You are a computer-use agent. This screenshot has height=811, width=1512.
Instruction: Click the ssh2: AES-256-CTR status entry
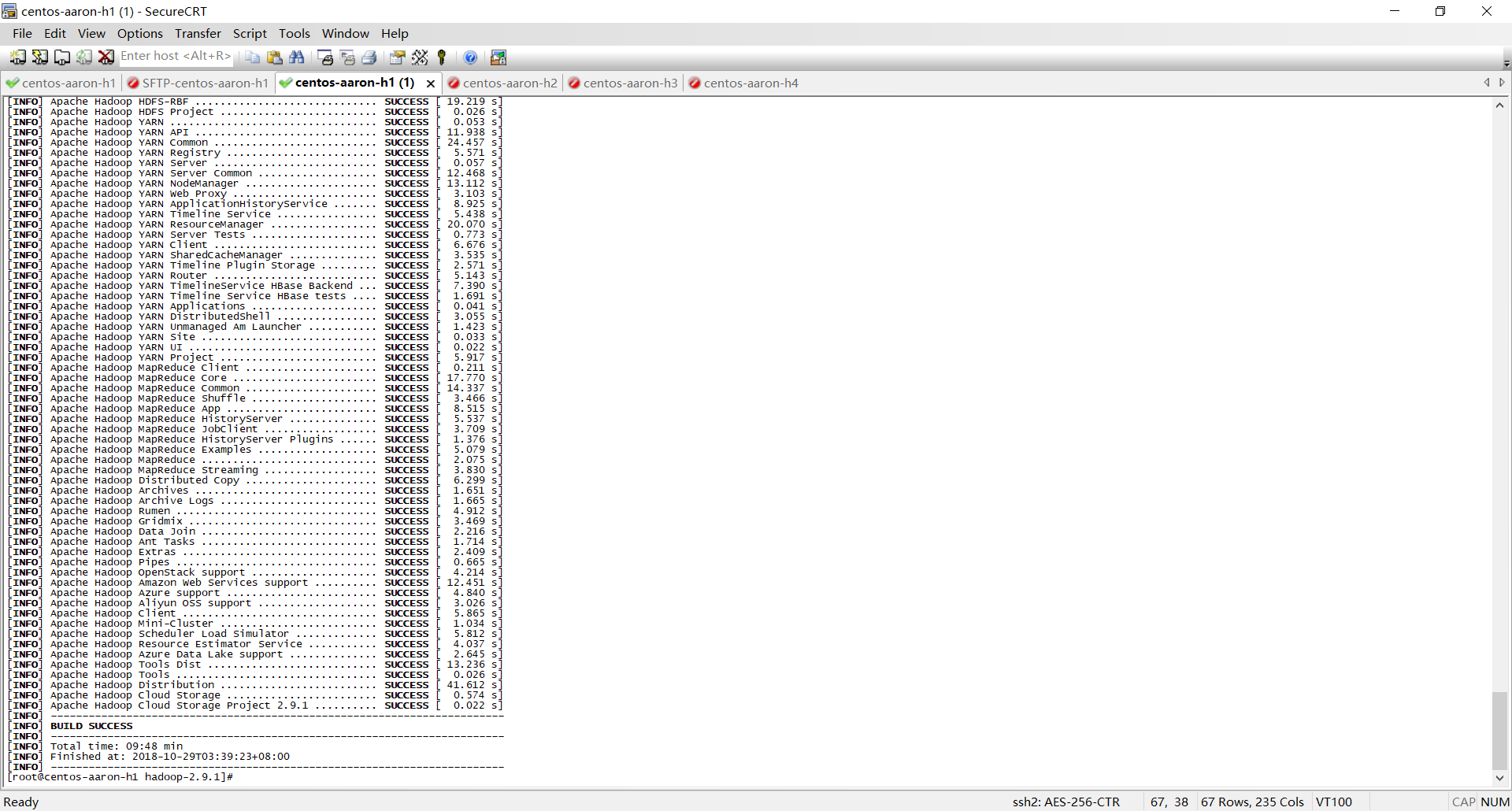(x=1065, y=802)
